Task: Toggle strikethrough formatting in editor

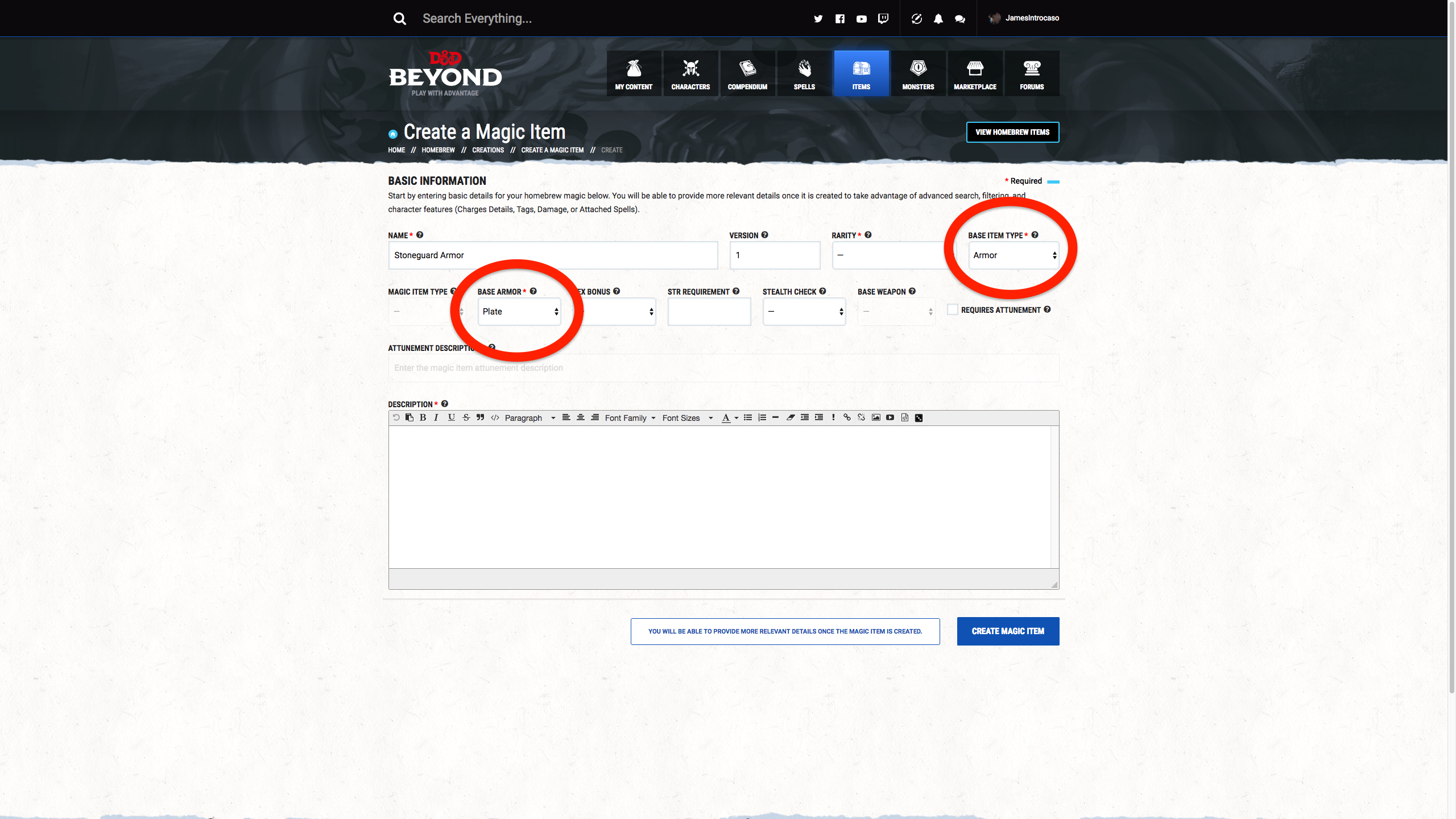Action: tap(466, 417)
